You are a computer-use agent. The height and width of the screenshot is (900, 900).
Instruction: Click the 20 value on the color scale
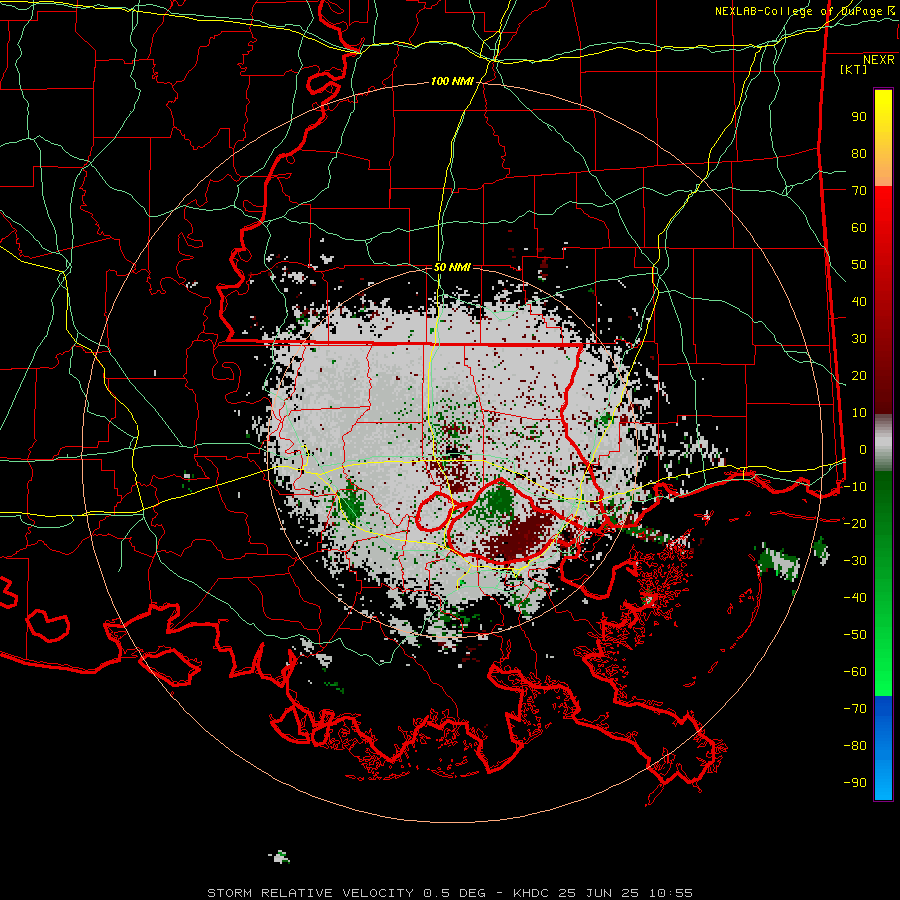[859, 376]
